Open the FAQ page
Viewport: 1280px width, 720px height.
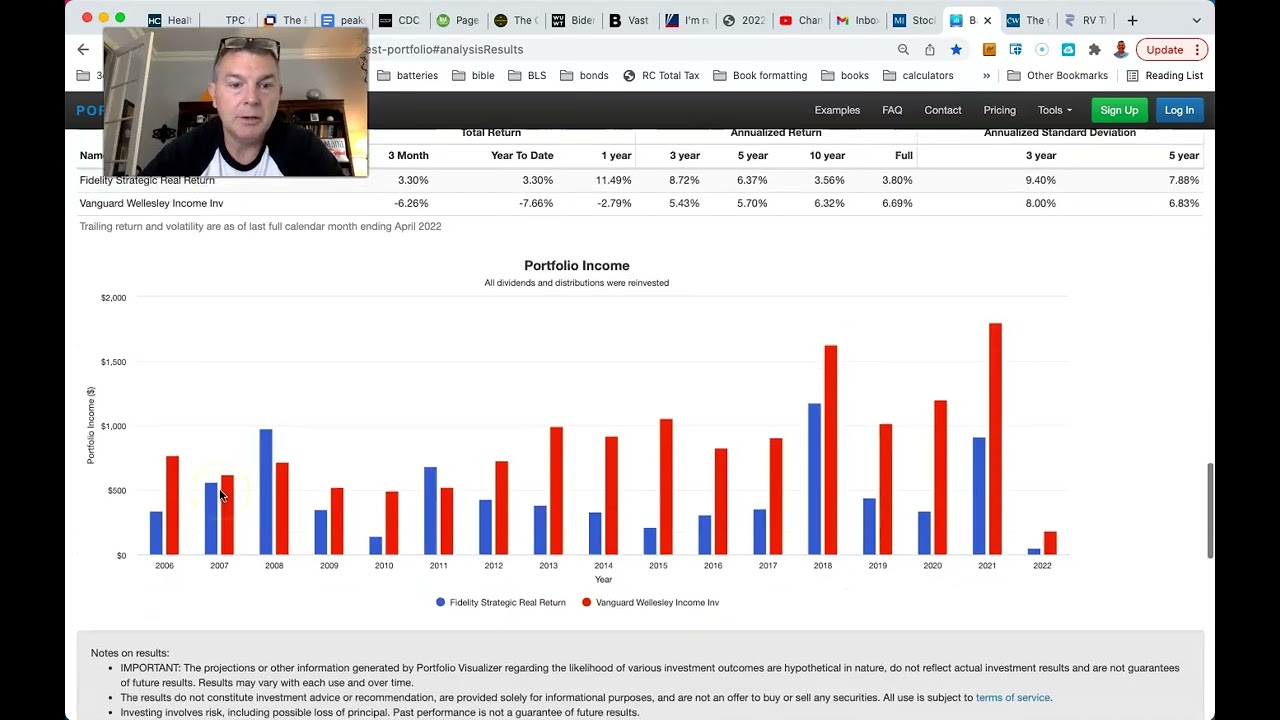(x=892, y=110)
